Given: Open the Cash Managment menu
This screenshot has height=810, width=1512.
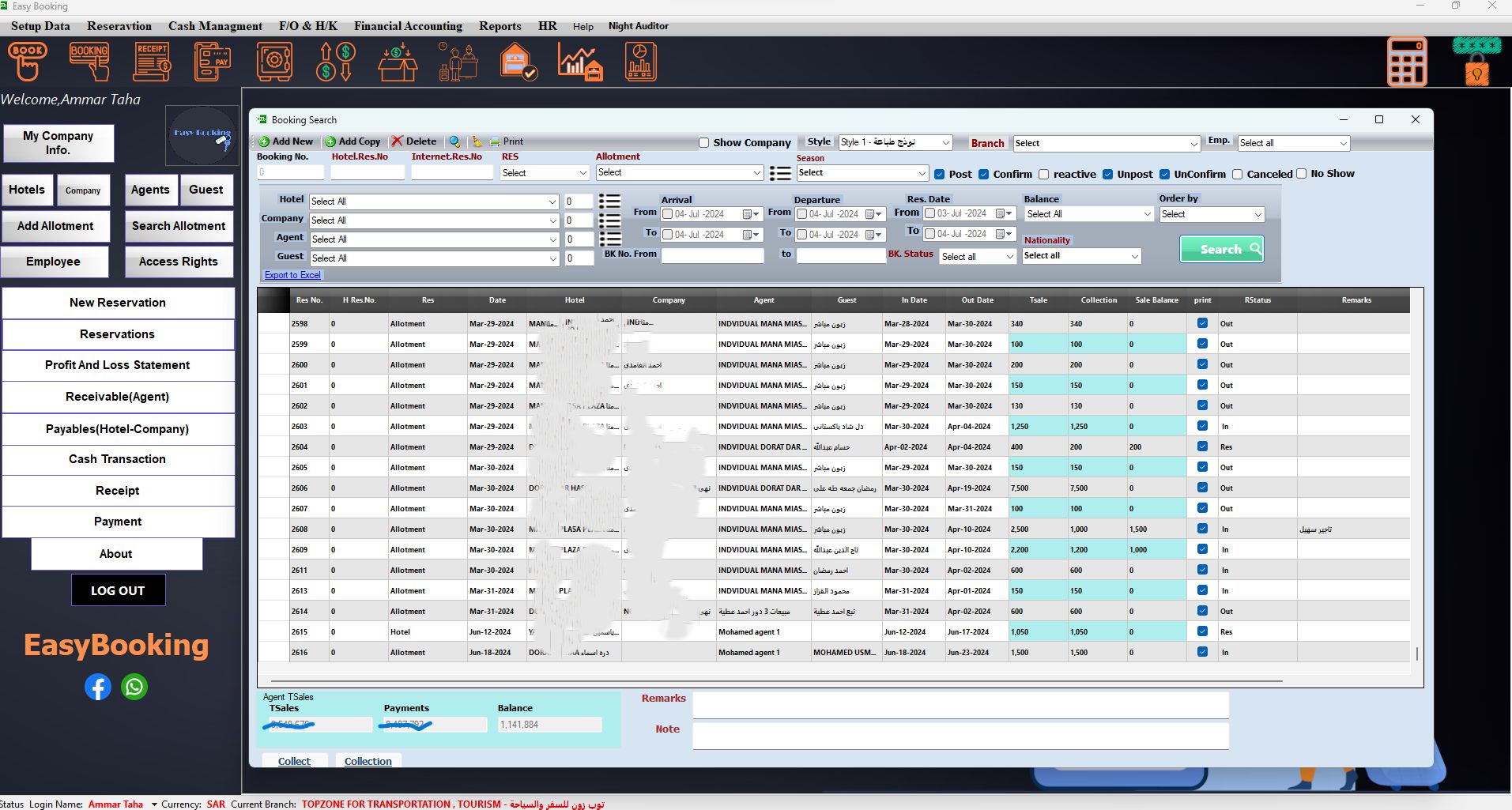Looking at the screenshot, I should (x=215, y=26).
